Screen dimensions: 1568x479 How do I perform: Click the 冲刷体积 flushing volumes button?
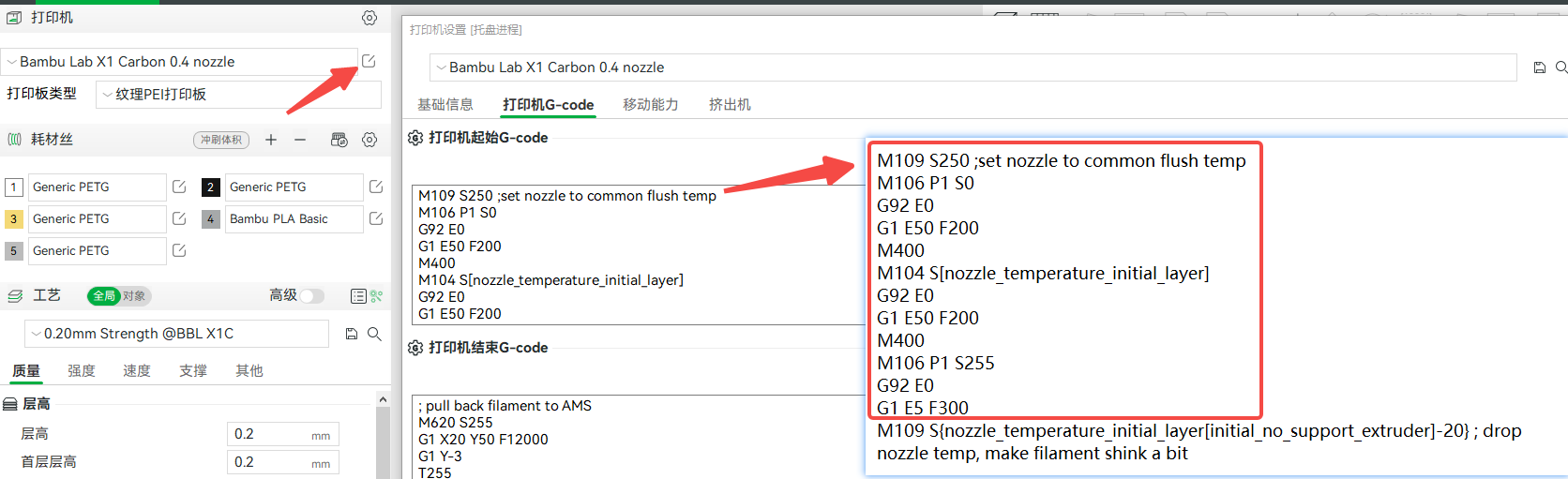pos(221,140)
